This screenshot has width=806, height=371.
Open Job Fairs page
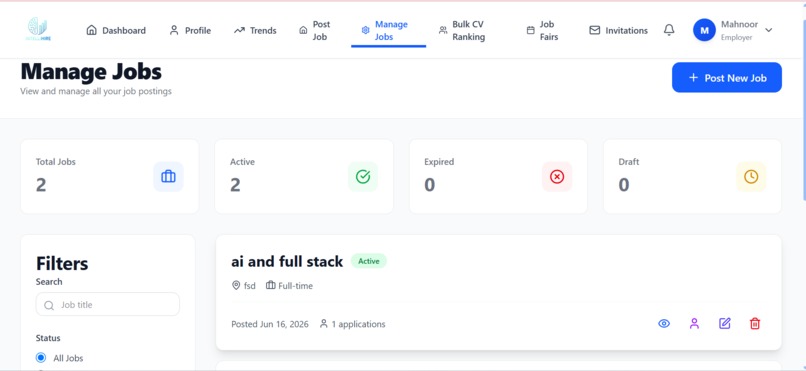[x=542, y=30]
